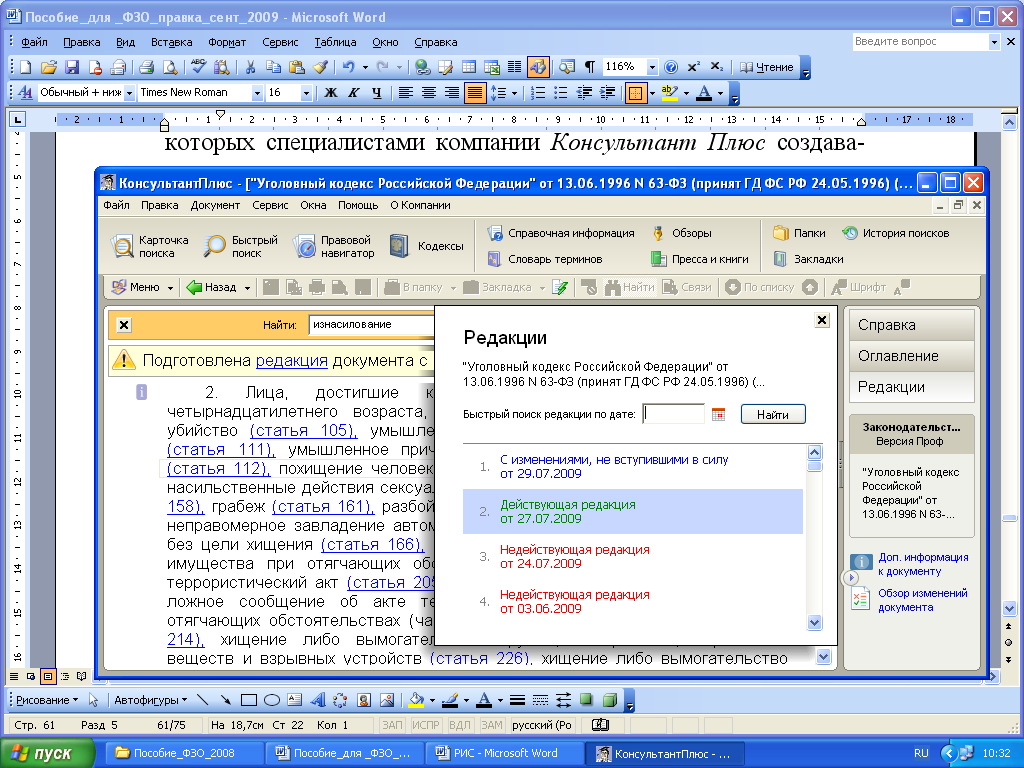The height and width of the screenshot is (768, 1024).
Task: Open КонсультантПлюс Документ menu
Action: coord(216,205)
